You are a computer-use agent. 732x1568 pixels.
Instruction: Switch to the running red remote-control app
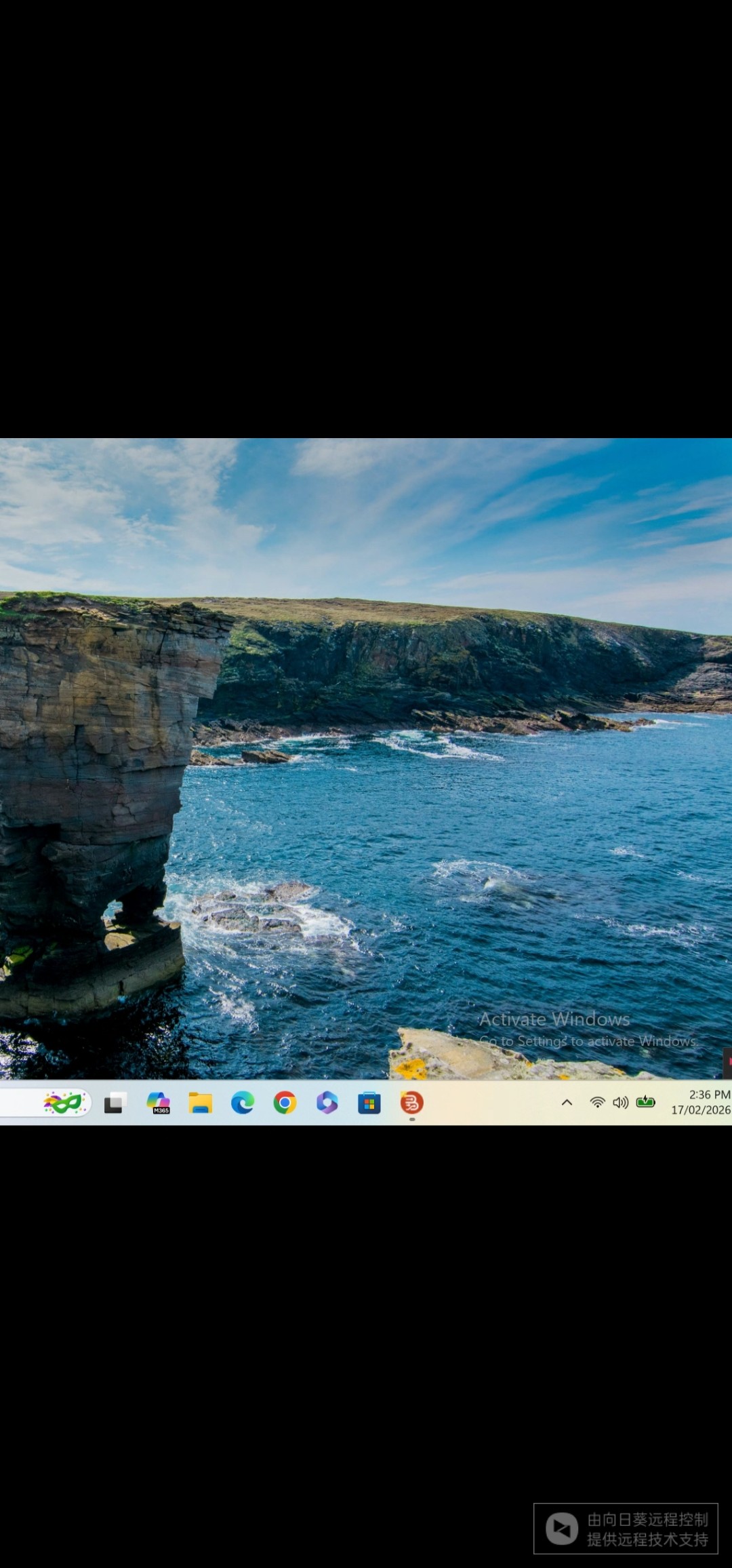411,1103
